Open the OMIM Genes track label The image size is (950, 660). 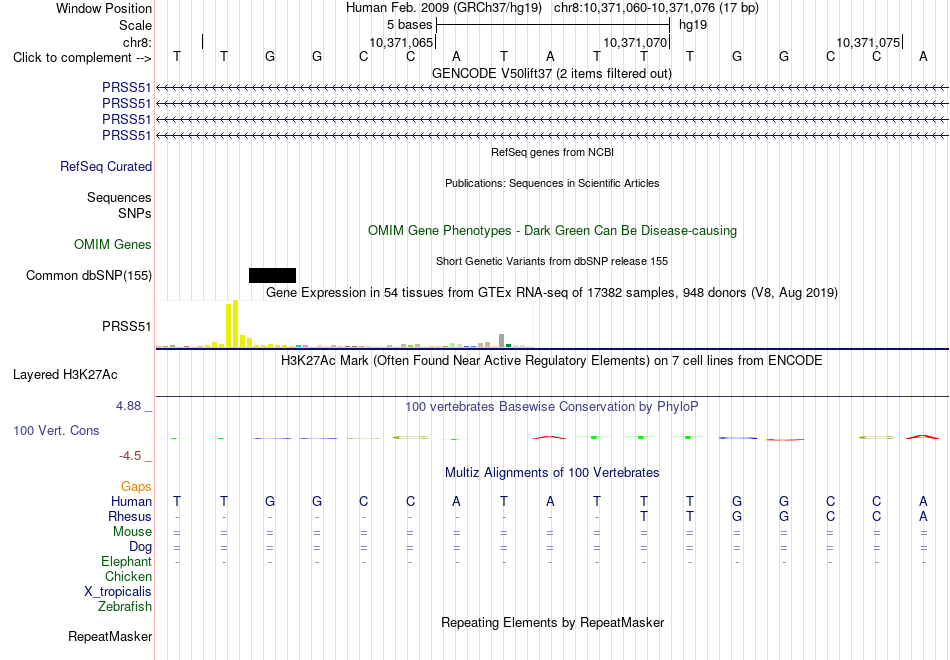pyautogui.click(x=113, y=245)
